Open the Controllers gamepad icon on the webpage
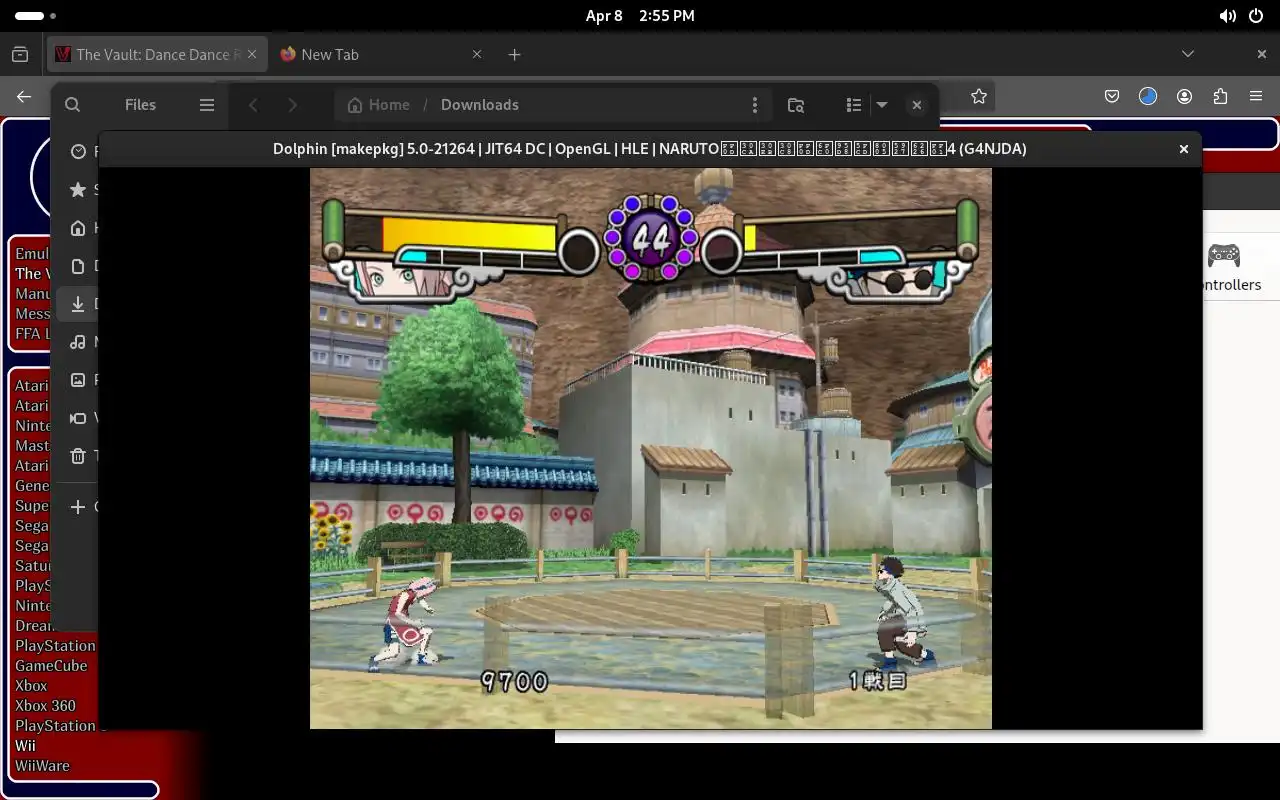The image size is (1280, 800). point(1224,255)
